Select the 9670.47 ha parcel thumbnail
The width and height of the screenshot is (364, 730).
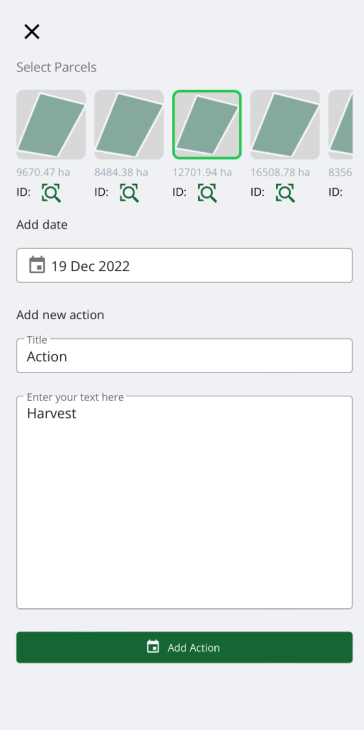(51, 125)
